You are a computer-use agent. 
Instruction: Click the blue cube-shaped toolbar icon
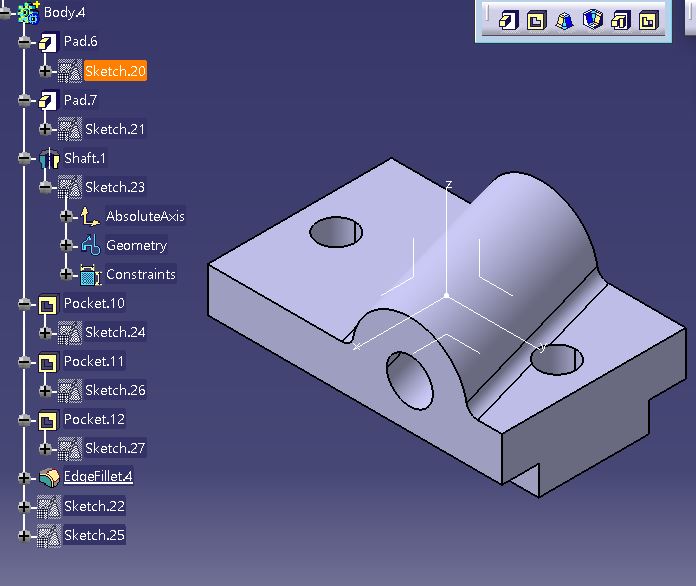click(x=593, y=20)
